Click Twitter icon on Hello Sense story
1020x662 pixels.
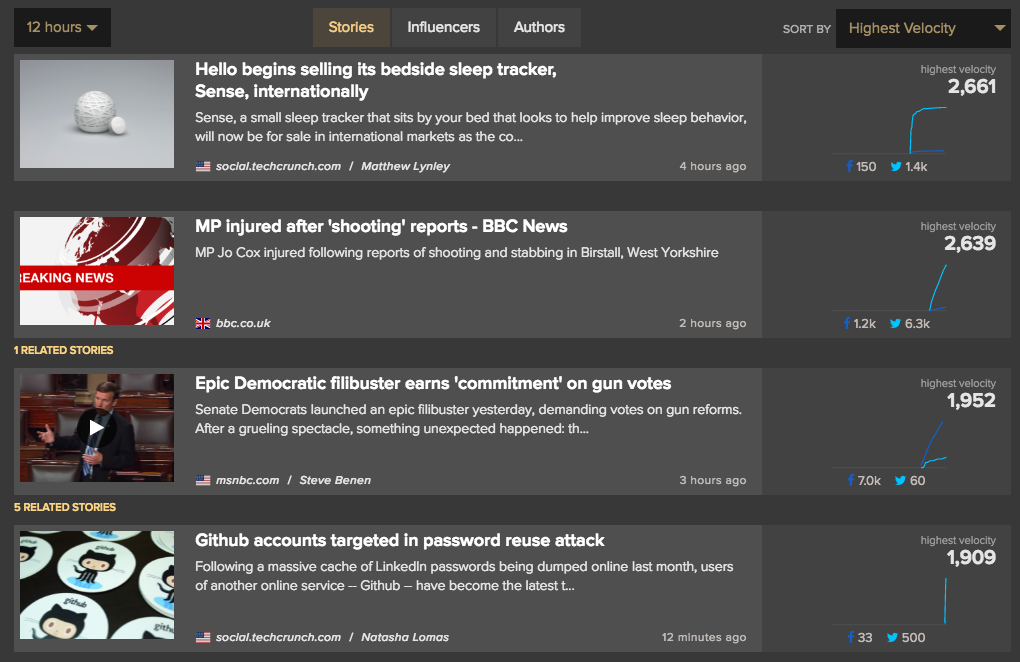point(896,167)
